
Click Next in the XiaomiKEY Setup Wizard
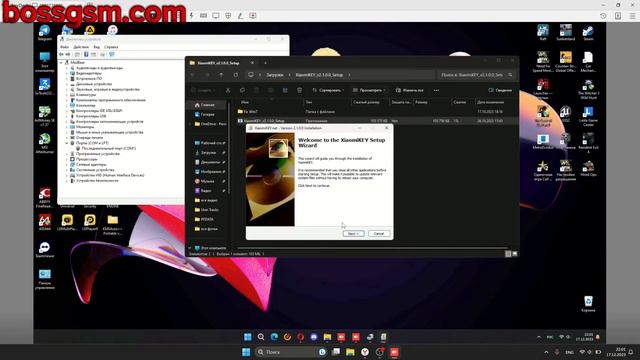coord(353,233)
